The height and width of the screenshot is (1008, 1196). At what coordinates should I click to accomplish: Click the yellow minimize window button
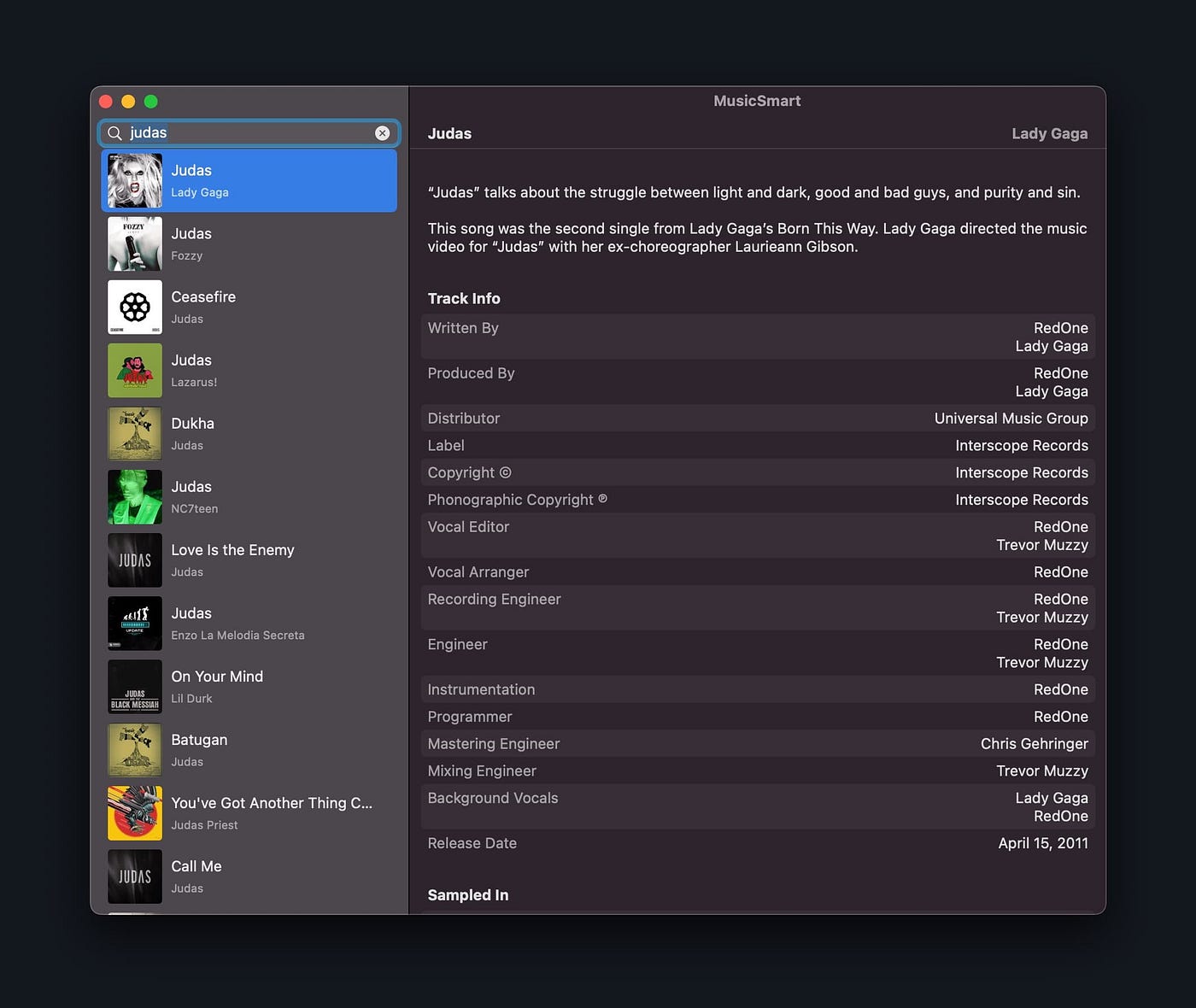coord(128,102)
